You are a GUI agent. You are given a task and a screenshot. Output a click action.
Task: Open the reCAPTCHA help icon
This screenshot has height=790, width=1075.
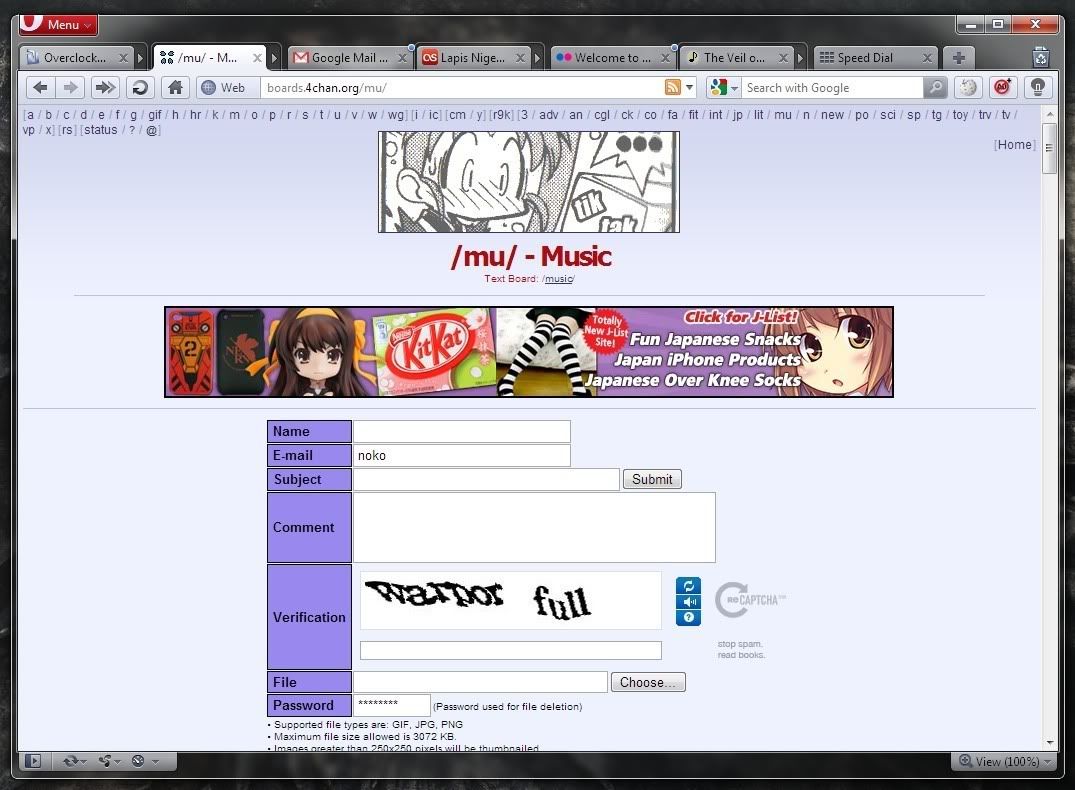tap(688, 618)
